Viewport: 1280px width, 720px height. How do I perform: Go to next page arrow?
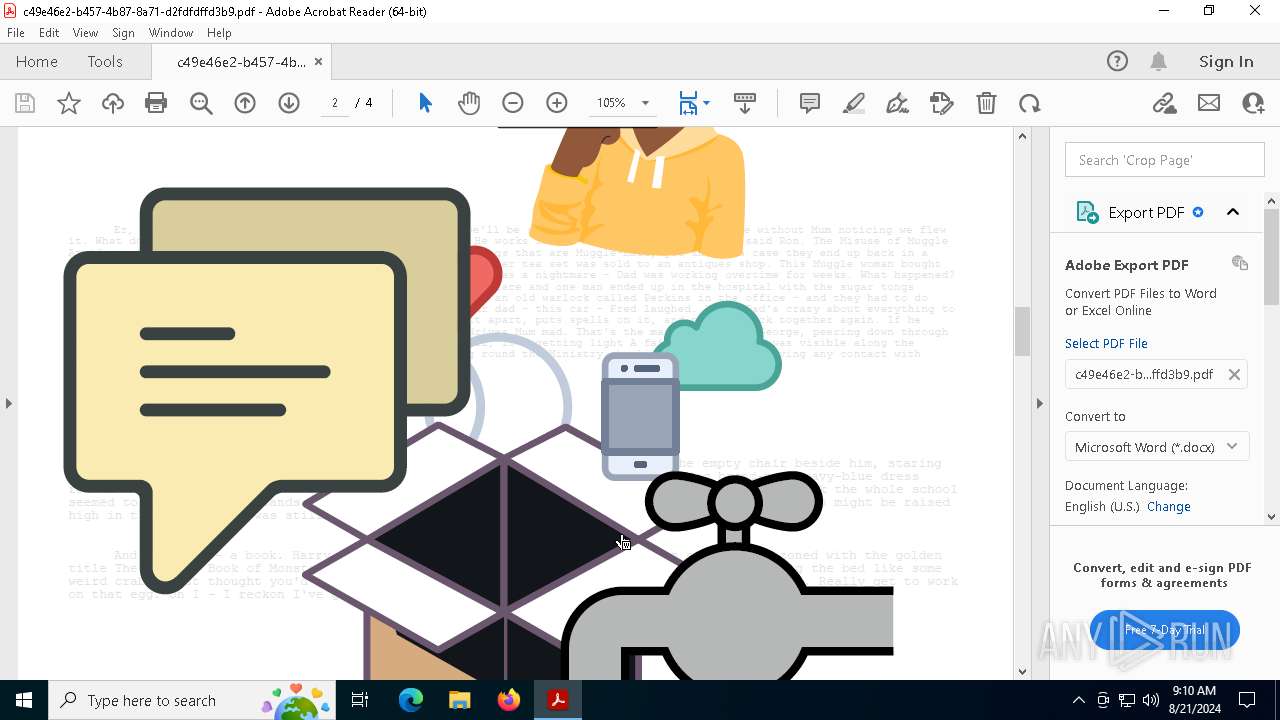click(289, 103)
